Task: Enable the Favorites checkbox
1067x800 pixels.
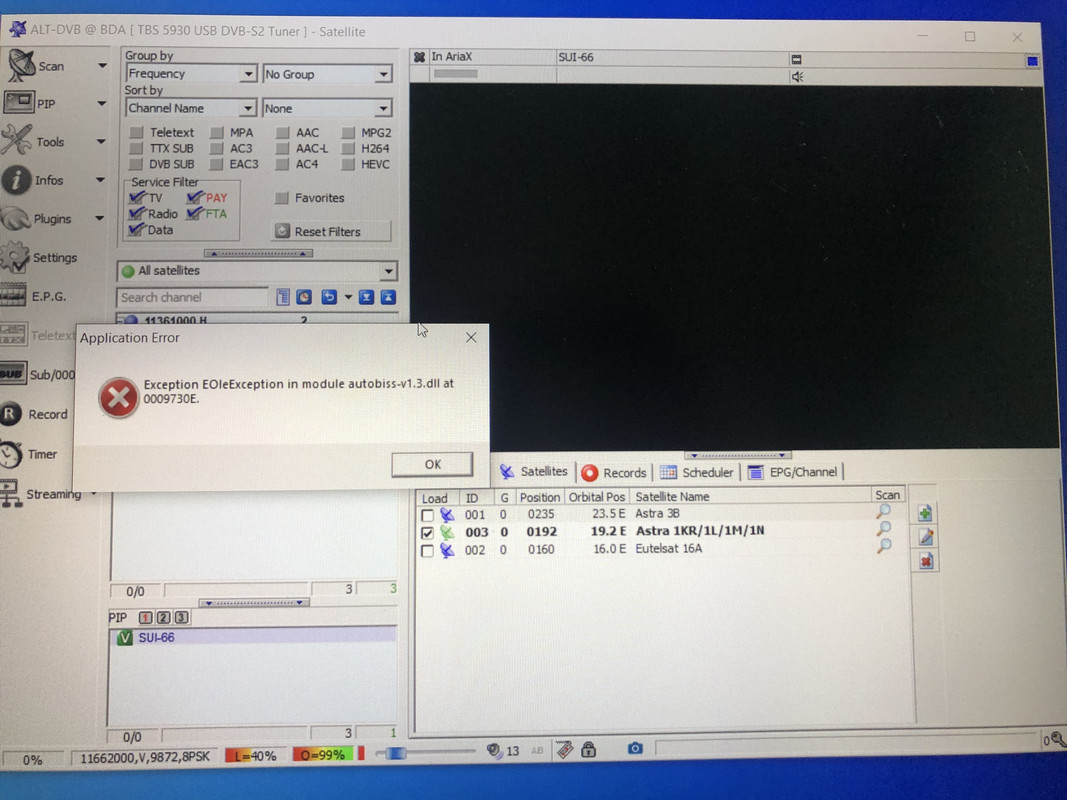Action: tap(281, 198)
